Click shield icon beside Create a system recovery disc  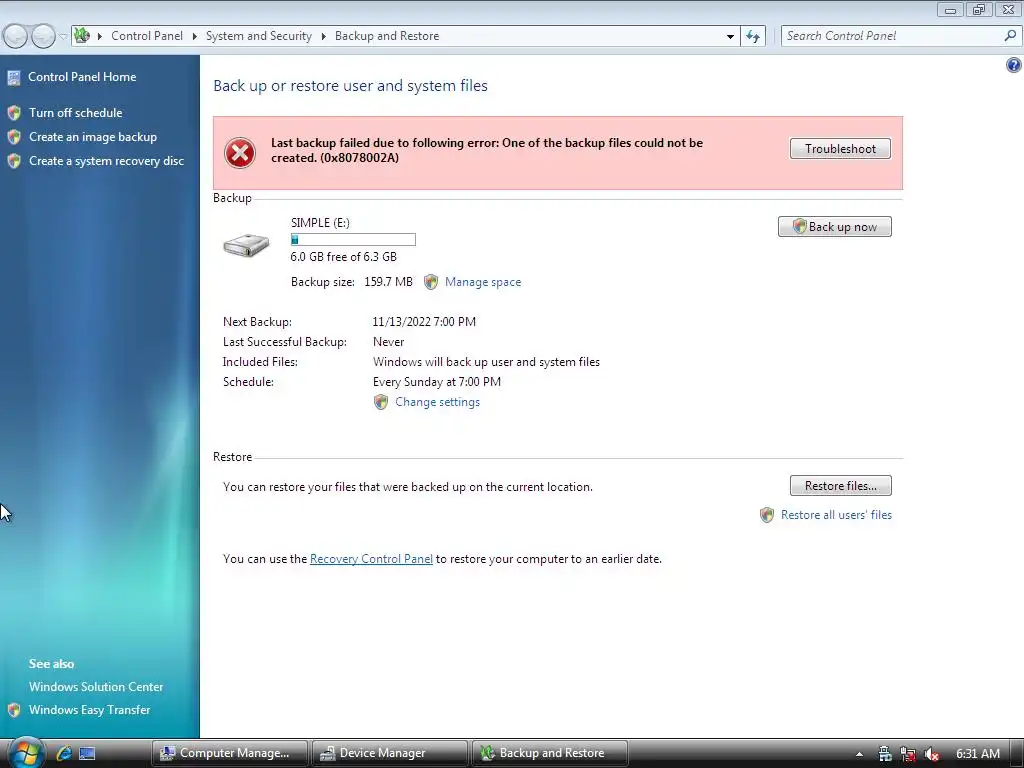click(14, 161)
